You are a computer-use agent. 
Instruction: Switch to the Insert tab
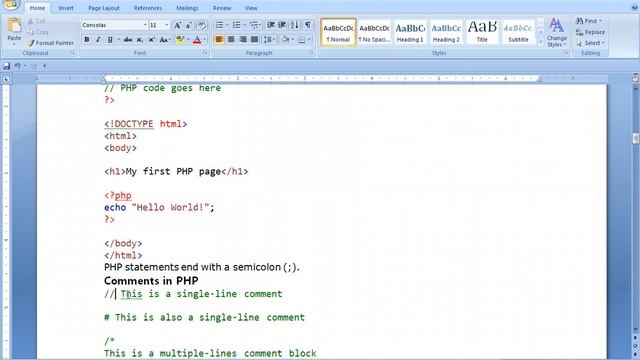tap(66, 8)
